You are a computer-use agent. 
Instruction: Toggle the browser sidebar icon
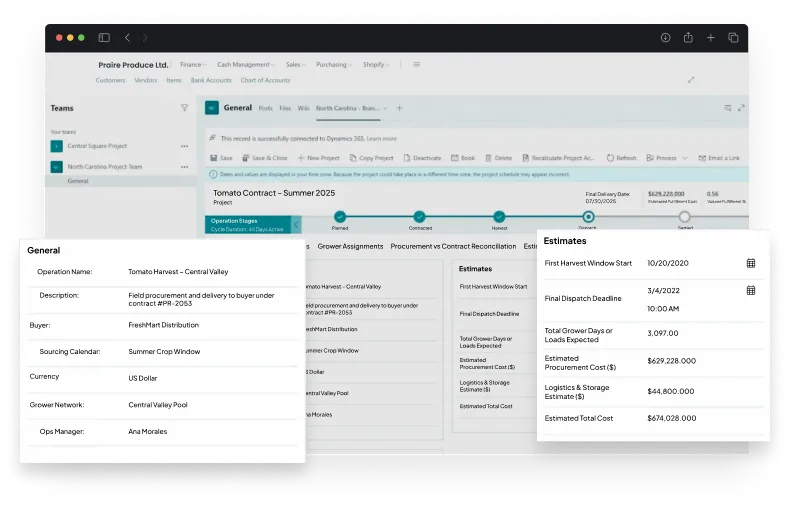point(104,37)
